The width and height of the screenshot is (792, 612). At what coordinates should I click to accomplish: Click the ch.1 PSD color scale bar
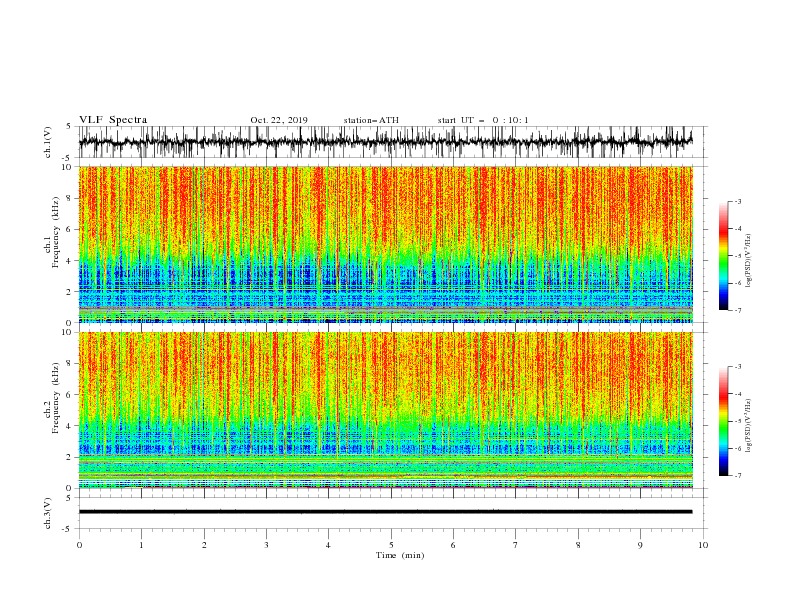[723, 255]
